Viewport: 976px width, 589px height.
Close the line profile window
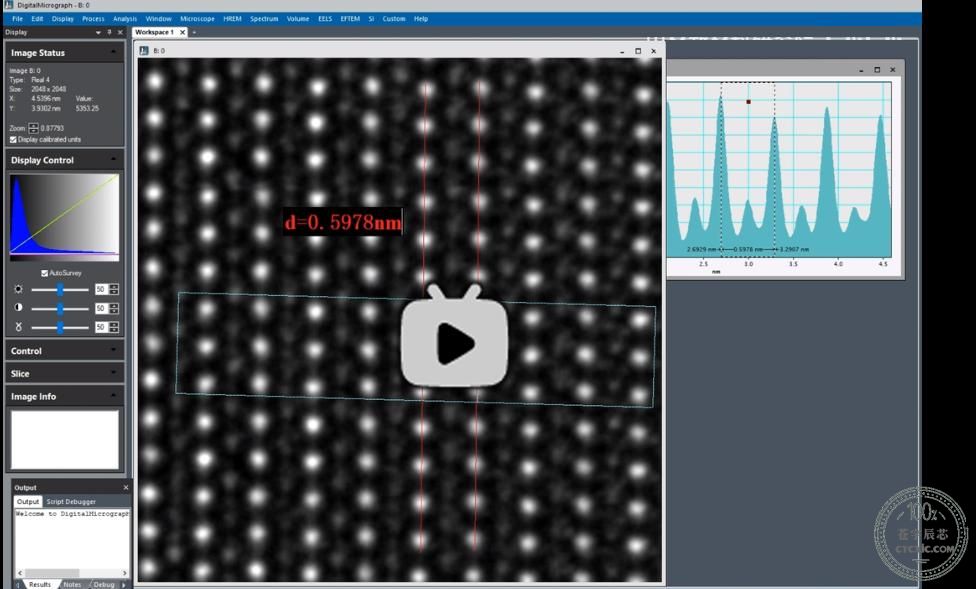893,70
